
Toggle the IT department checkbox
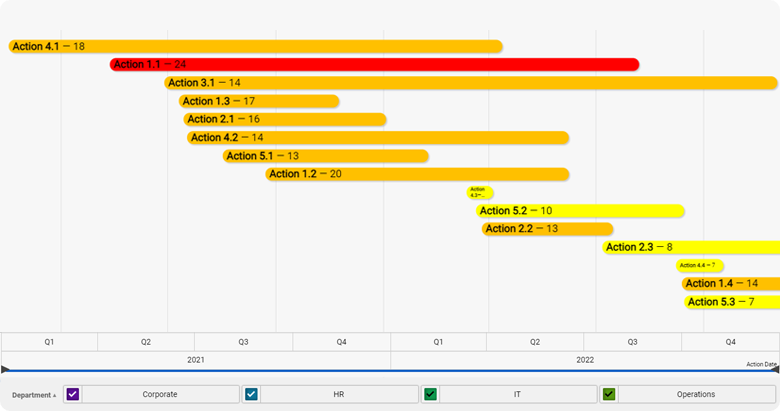click(430, 394)
